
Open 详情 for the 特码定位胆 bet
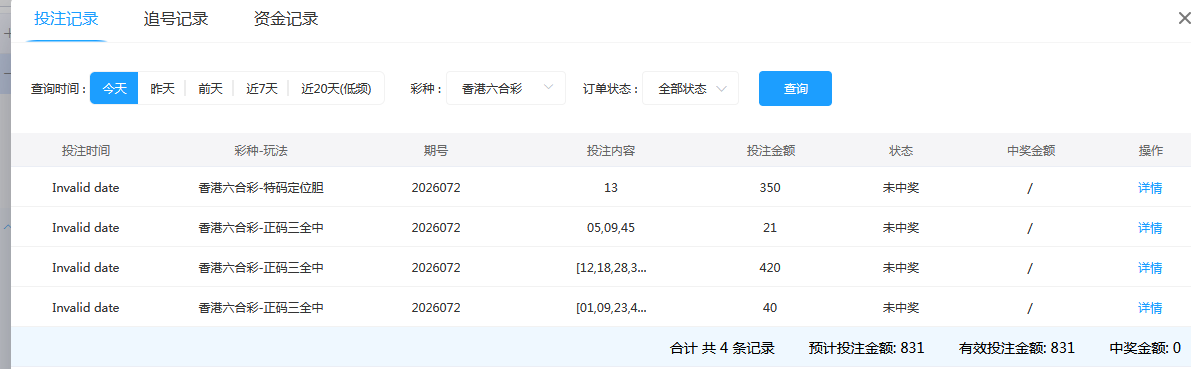(1150, 188)
